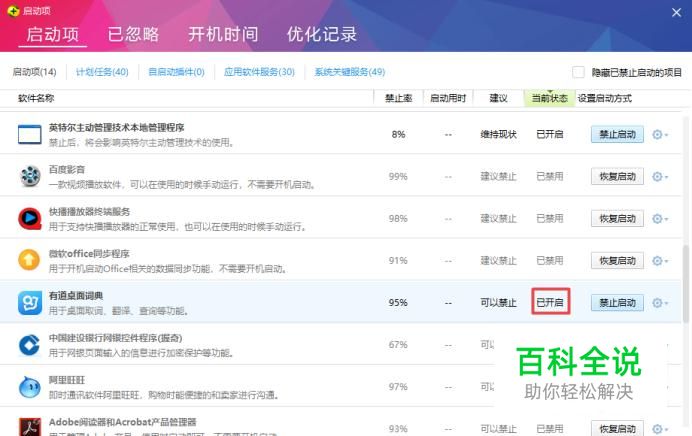
Task: Select the 计划任务(40) sub-tab
Action: (x=102, y=72)
